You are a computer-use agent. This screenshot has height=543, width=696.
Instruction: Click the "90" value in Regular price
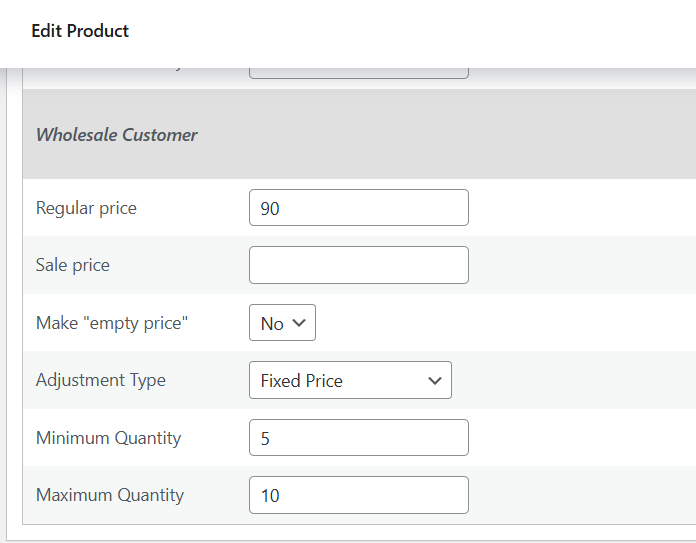click(x=270, y=209)
